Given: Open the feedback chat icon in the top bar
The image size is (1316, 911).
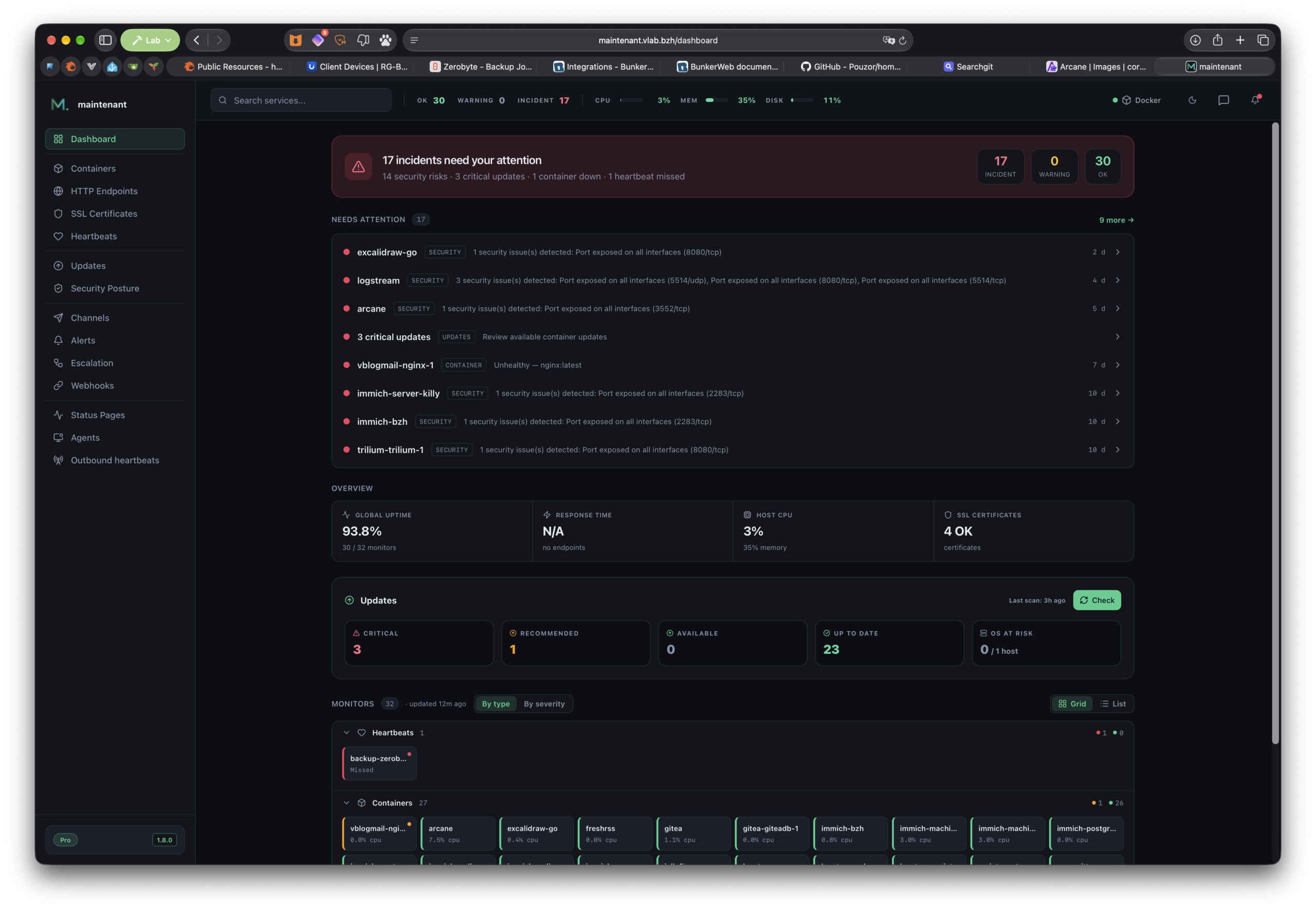Looking at the screenshot, I should [x=1223, y=100].
